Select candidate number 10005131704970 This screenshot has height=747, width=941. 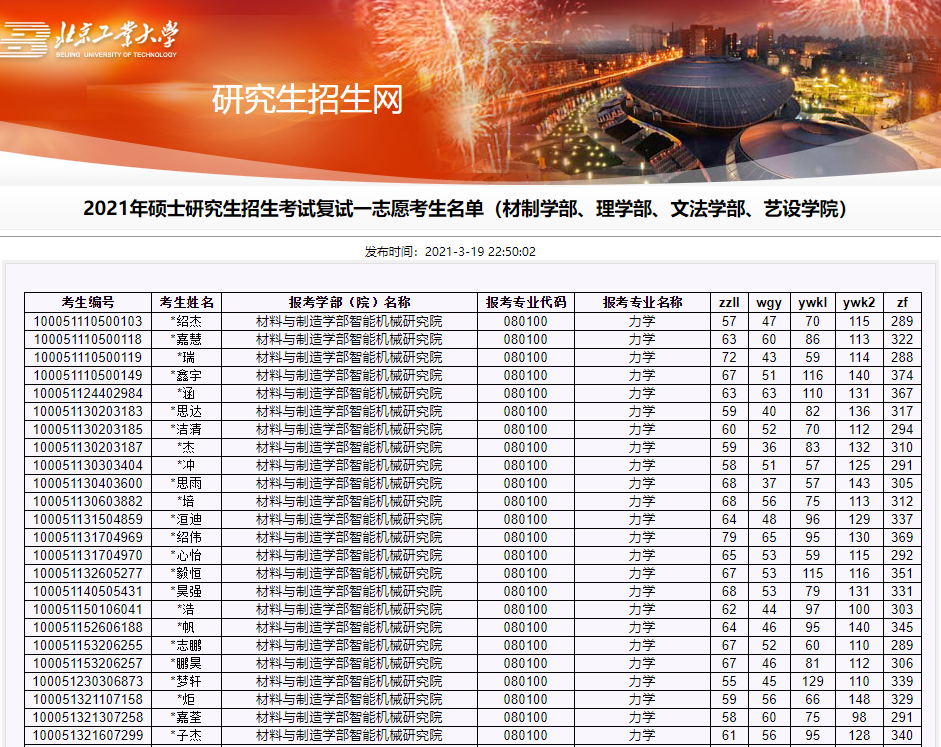coord(88,556)
